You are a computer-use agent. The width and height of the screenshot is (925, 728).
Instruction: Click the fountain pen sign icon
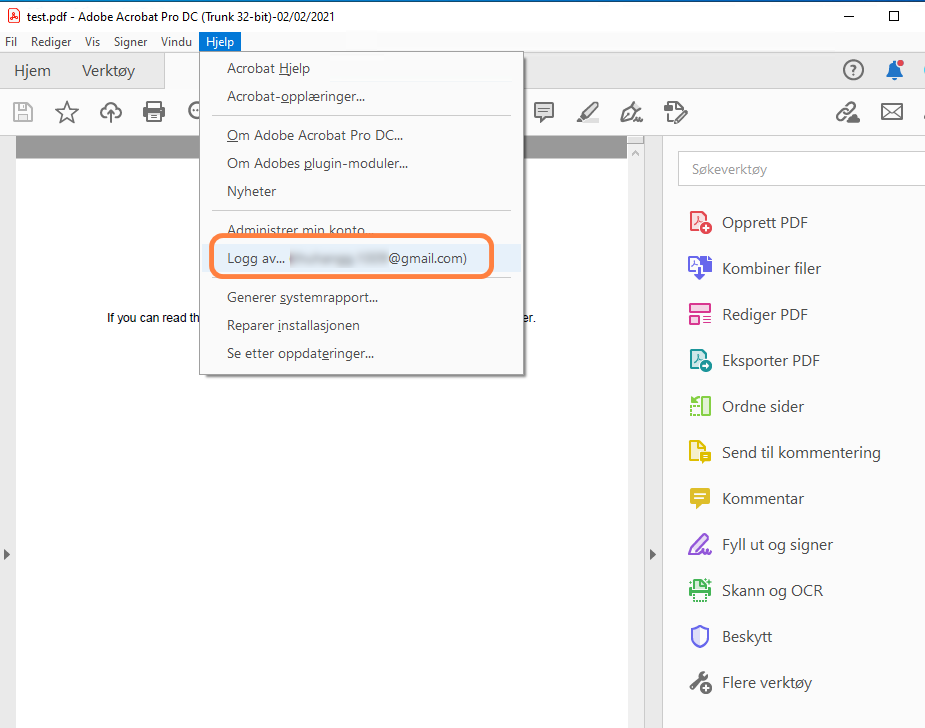(x=631, y=112)
